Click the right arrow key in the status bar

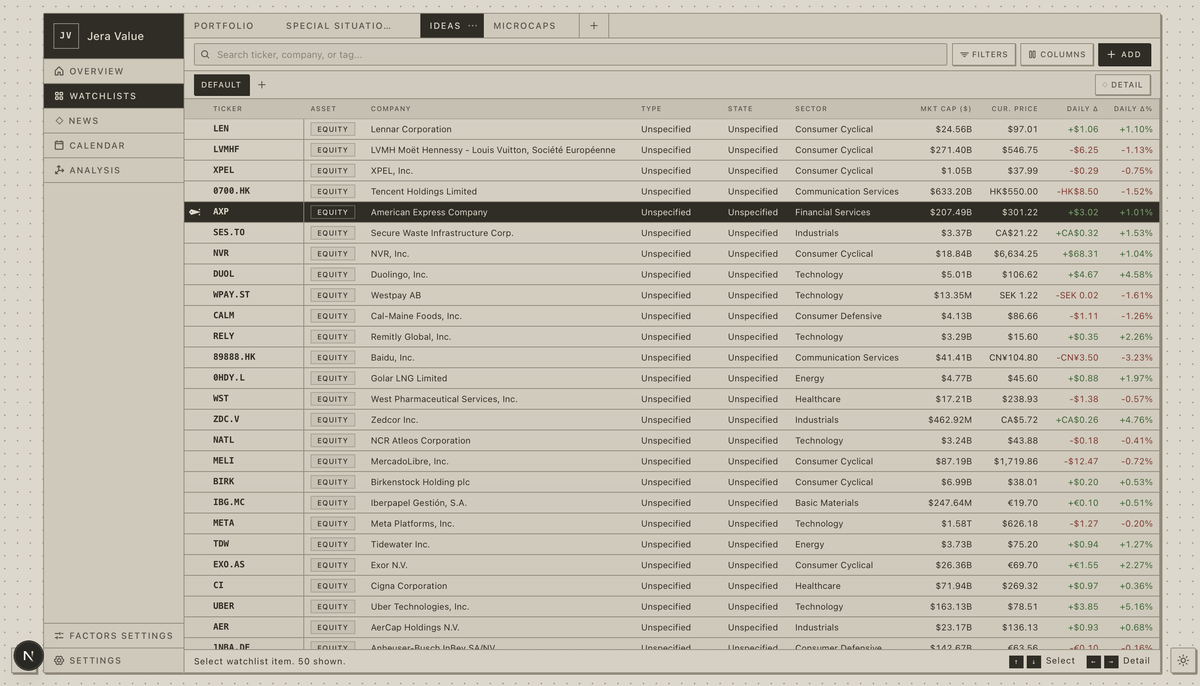coord(1111,661)
